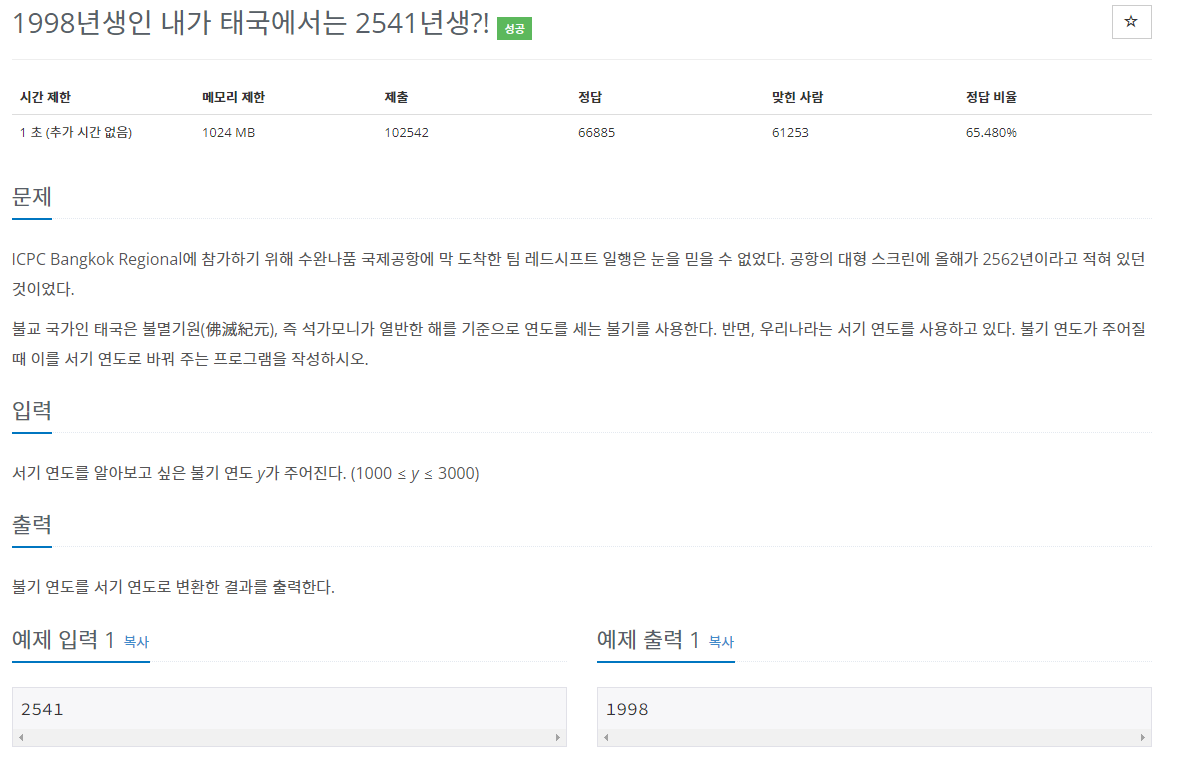This screenshot has height=767, width=1190.
Task: Click right scroll arrow of example output box
Action: [x=1143, y=737]
